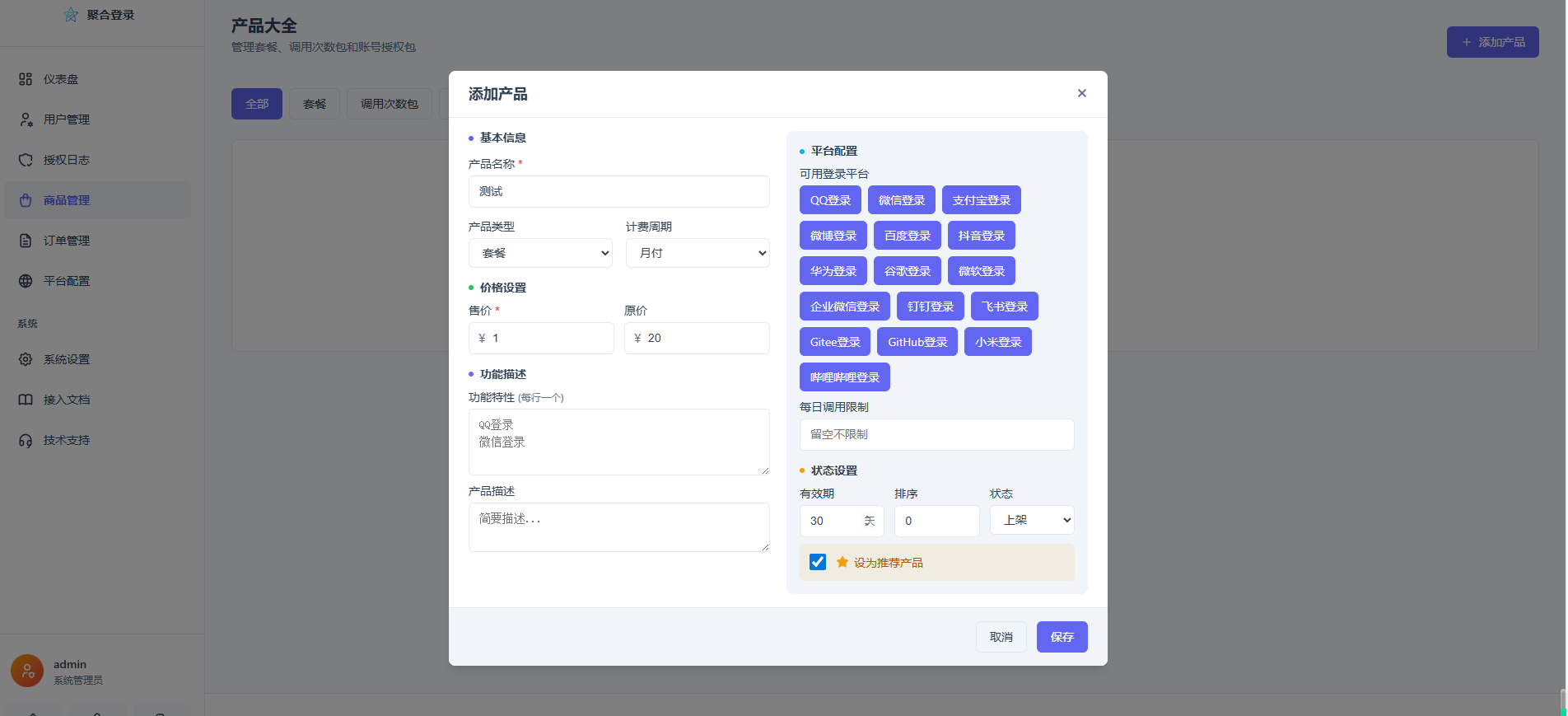Screen dimensions: 1568x716
Task: Toggle the 华为登录 platform chip
Action: [x=833, y=271]
